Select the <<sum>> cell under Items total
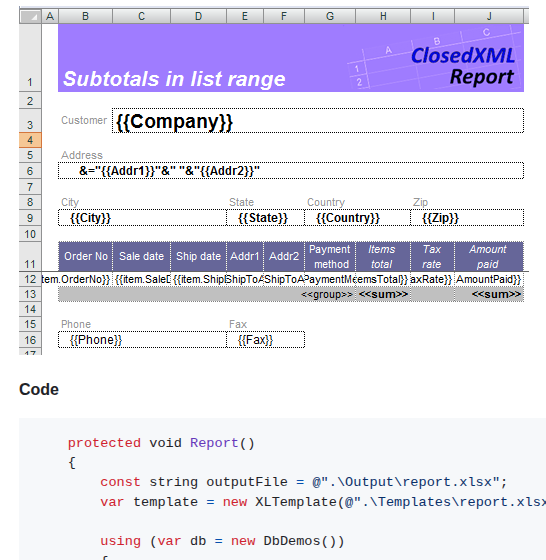 click(x=383, y=294)
